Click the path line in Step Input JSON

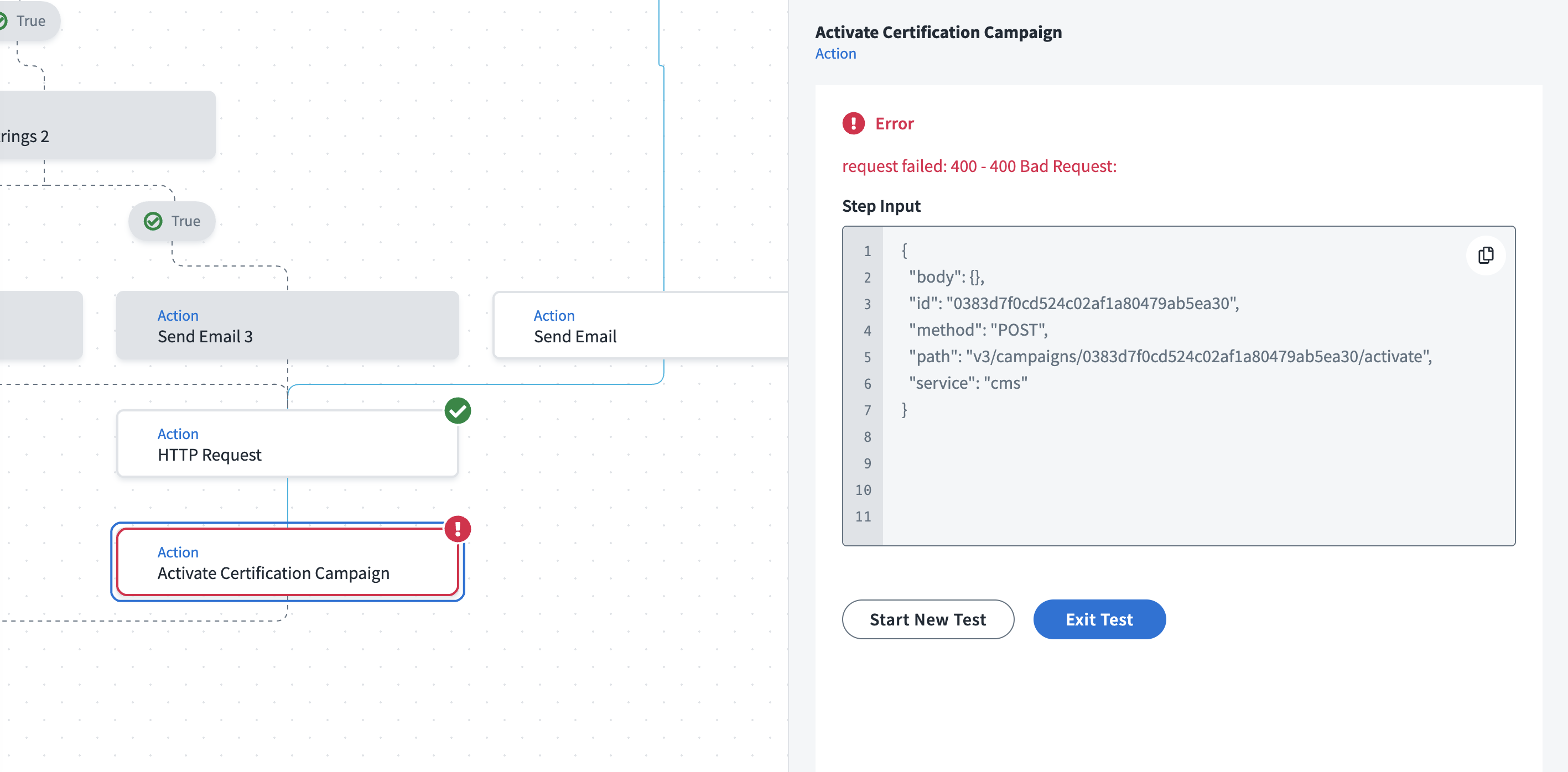pyautogui.click(x=1169, y=357)
